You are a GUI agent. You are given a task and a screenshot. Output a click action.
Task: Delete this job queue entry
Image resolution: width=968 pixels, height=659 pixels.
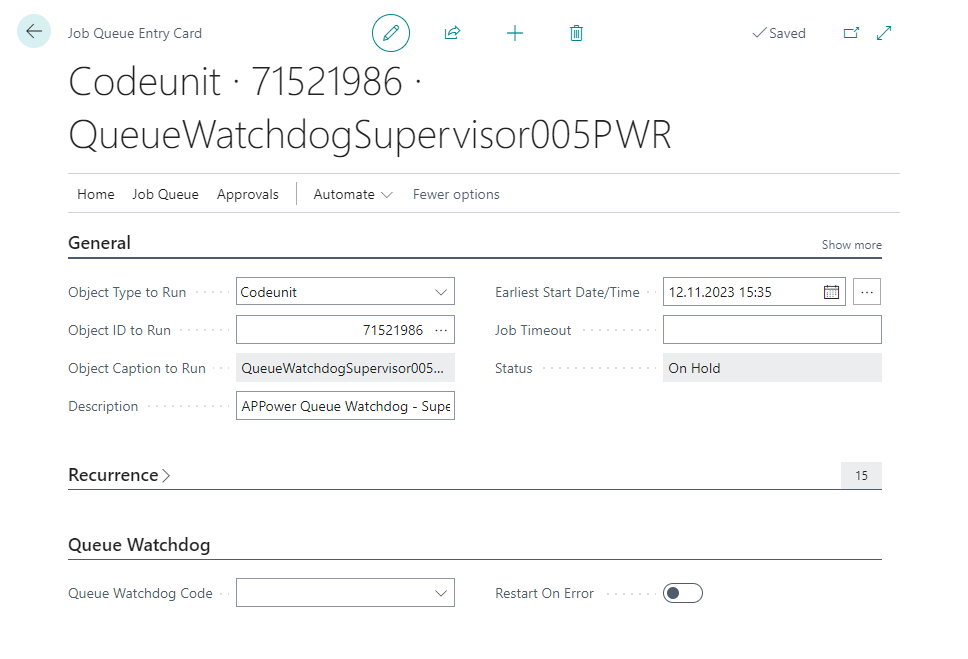coord(576,33)
